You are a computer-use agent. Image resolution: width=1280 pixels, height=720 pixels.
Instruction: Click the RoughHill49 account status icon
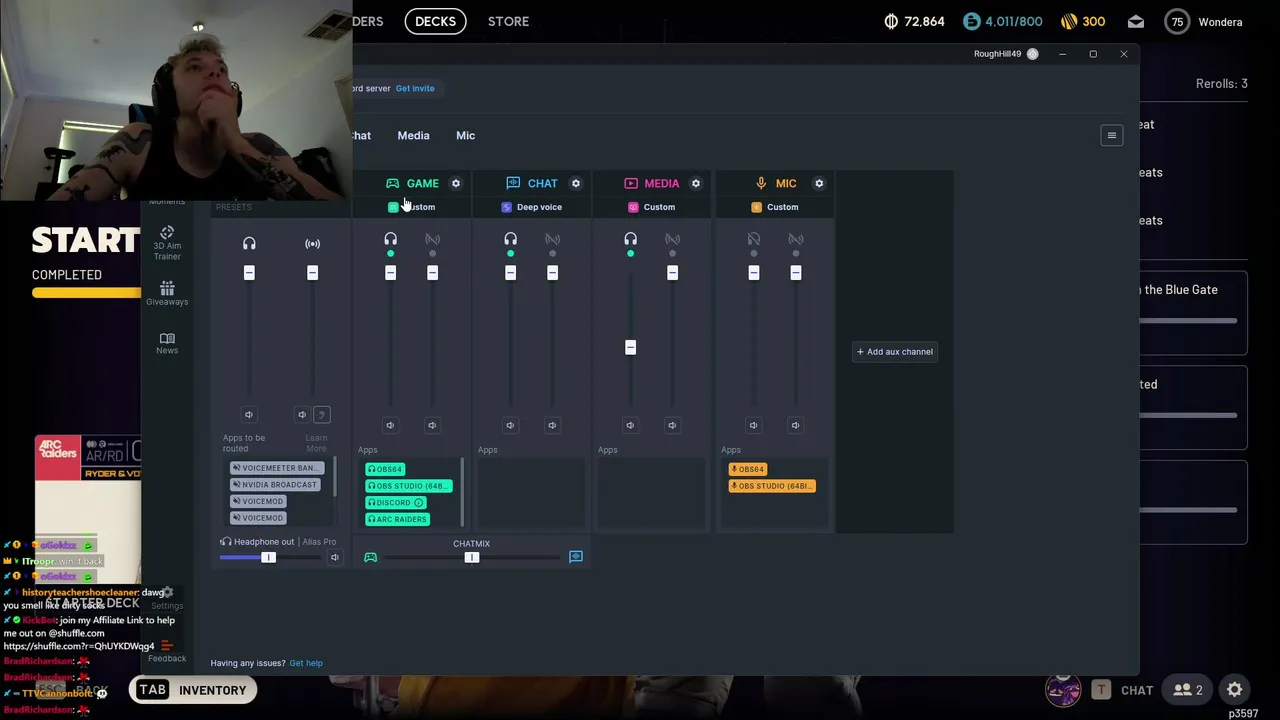point(1032,54)
